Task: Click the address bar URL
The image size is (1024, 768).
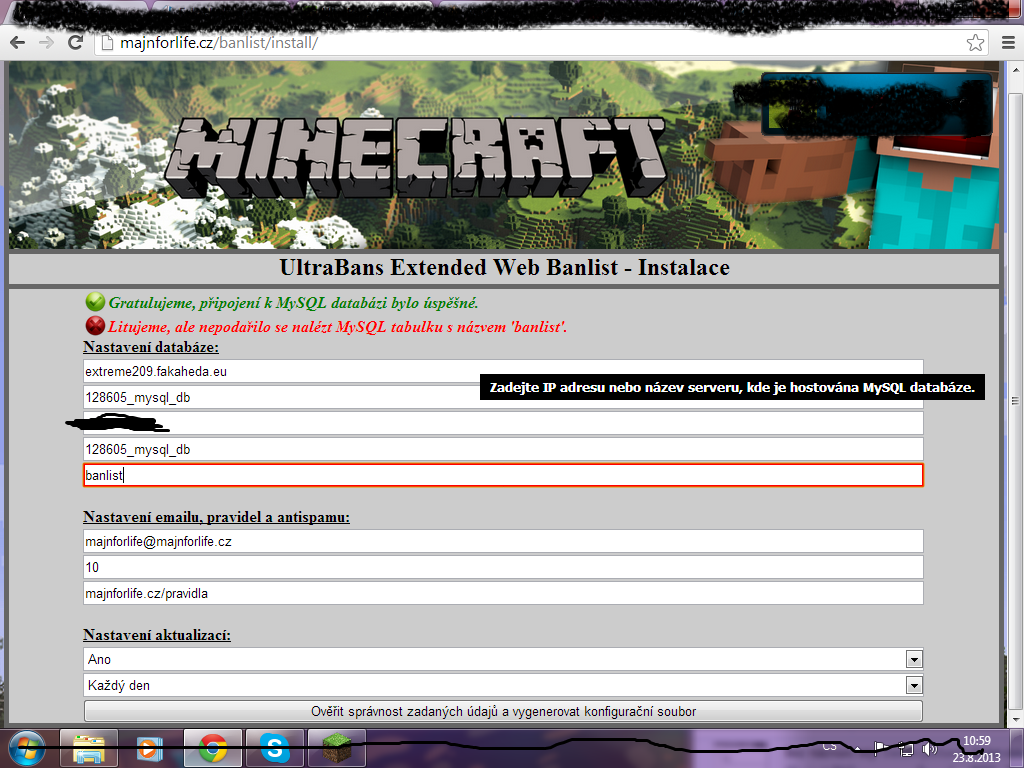Action: click(x=219, y=43)
